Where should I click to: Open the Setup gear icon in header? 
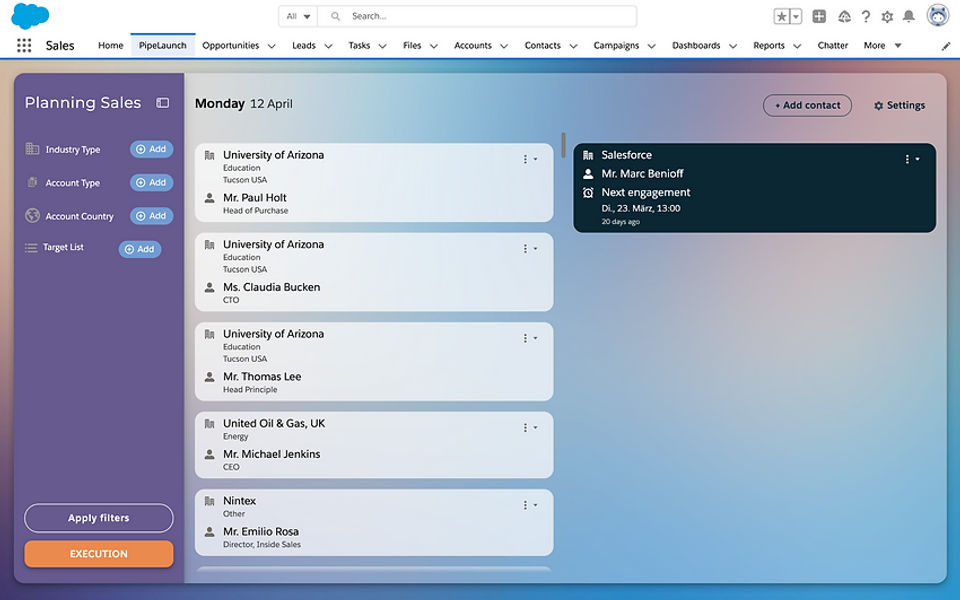point(887,16)
